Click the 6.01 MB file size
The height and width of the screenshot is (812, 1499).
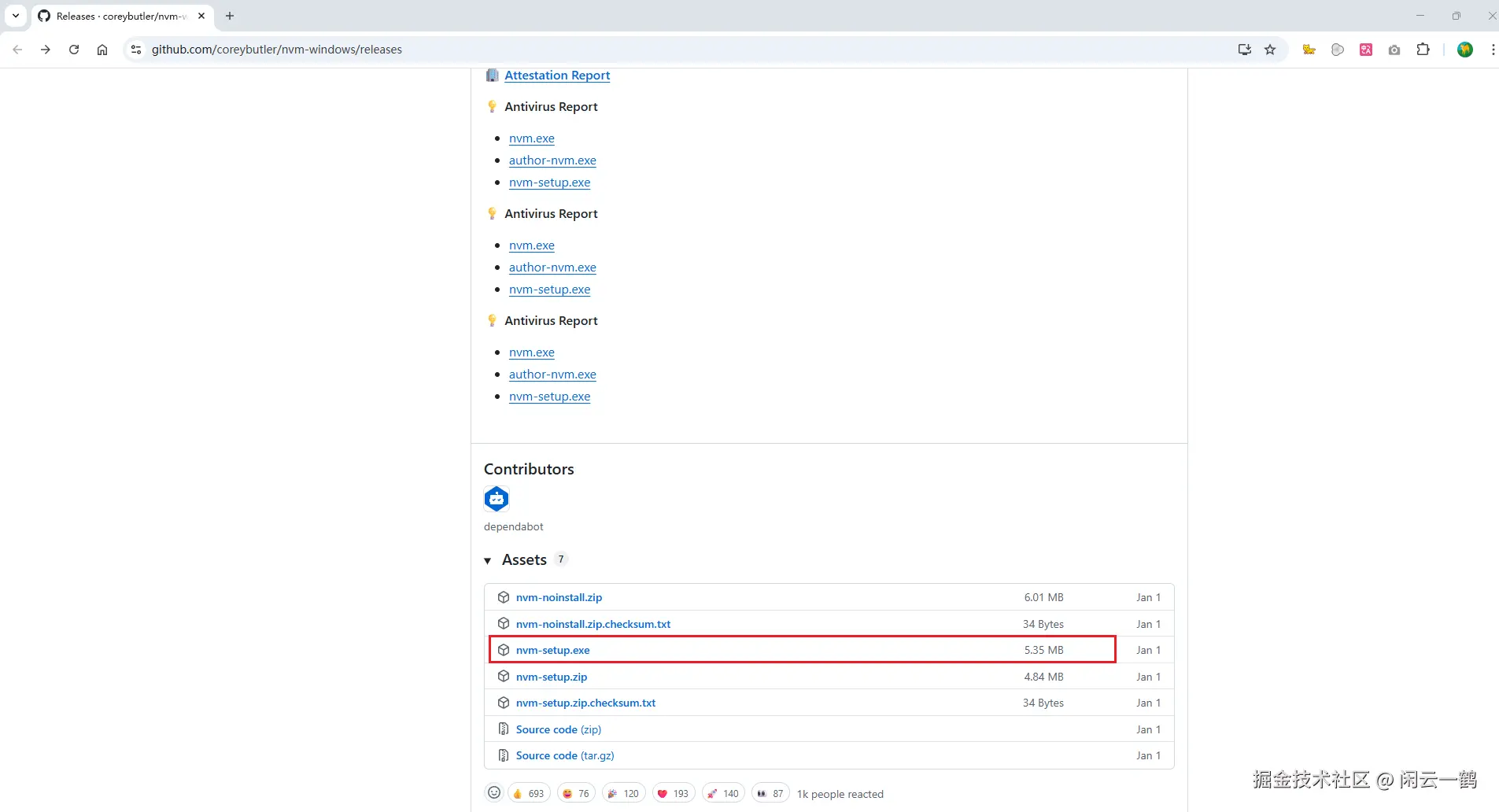click(1043, 597)
